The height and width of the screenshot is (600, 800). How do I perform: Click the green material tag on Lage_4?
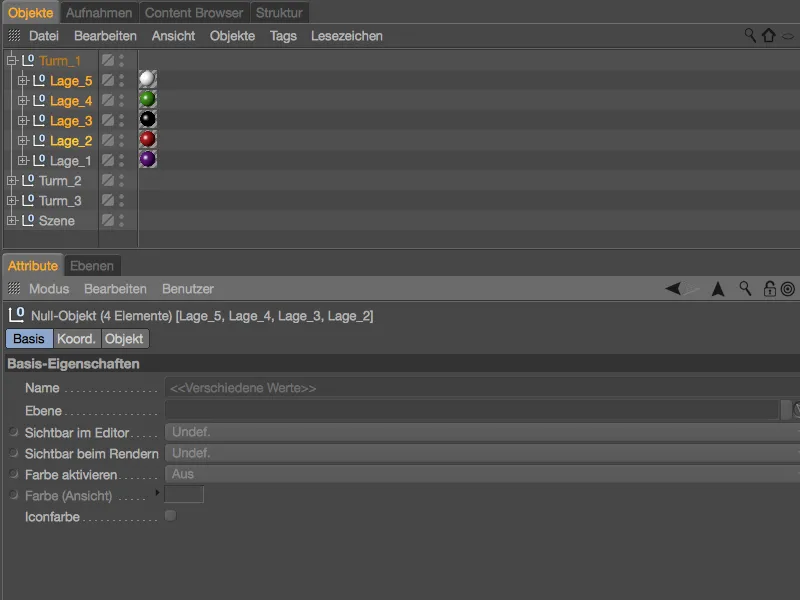[147, 99]
